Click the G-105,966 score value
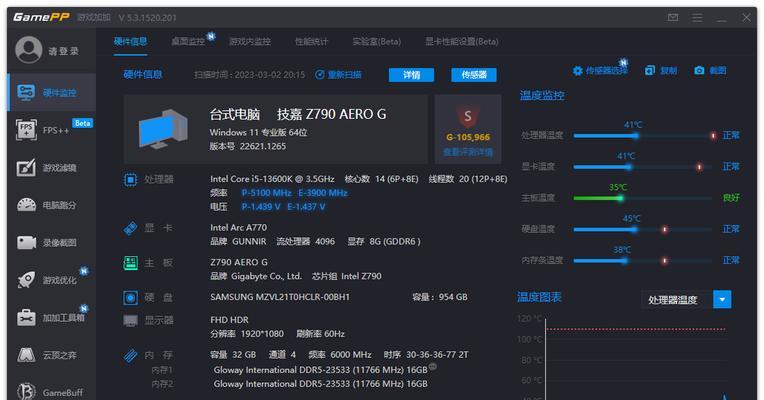Image resolution: width=764 pixels, height=400 pixels. pyautogui.click(x=468, y=137)
